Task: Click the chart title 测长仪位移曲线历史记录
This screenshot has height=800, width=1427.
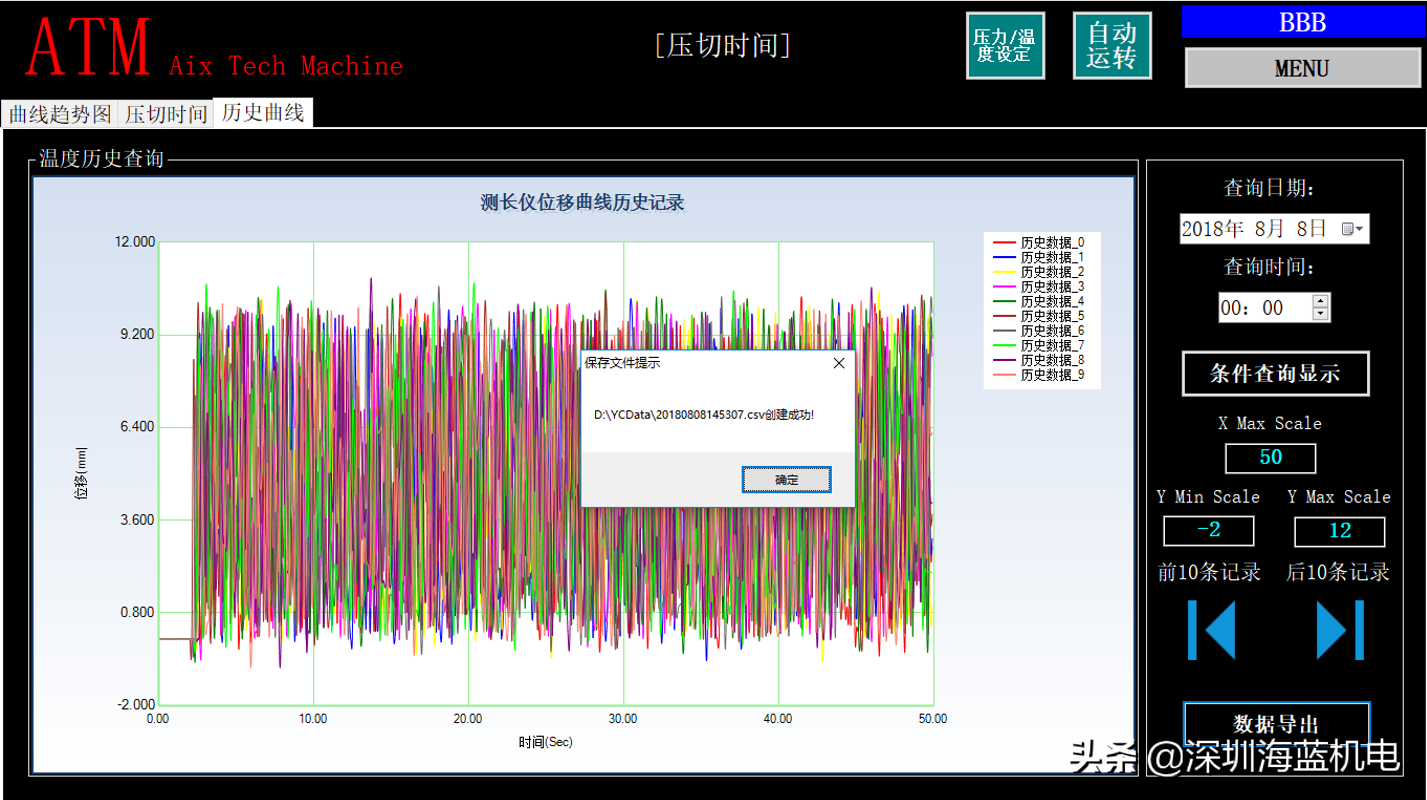Action: [x=583, y=203]
